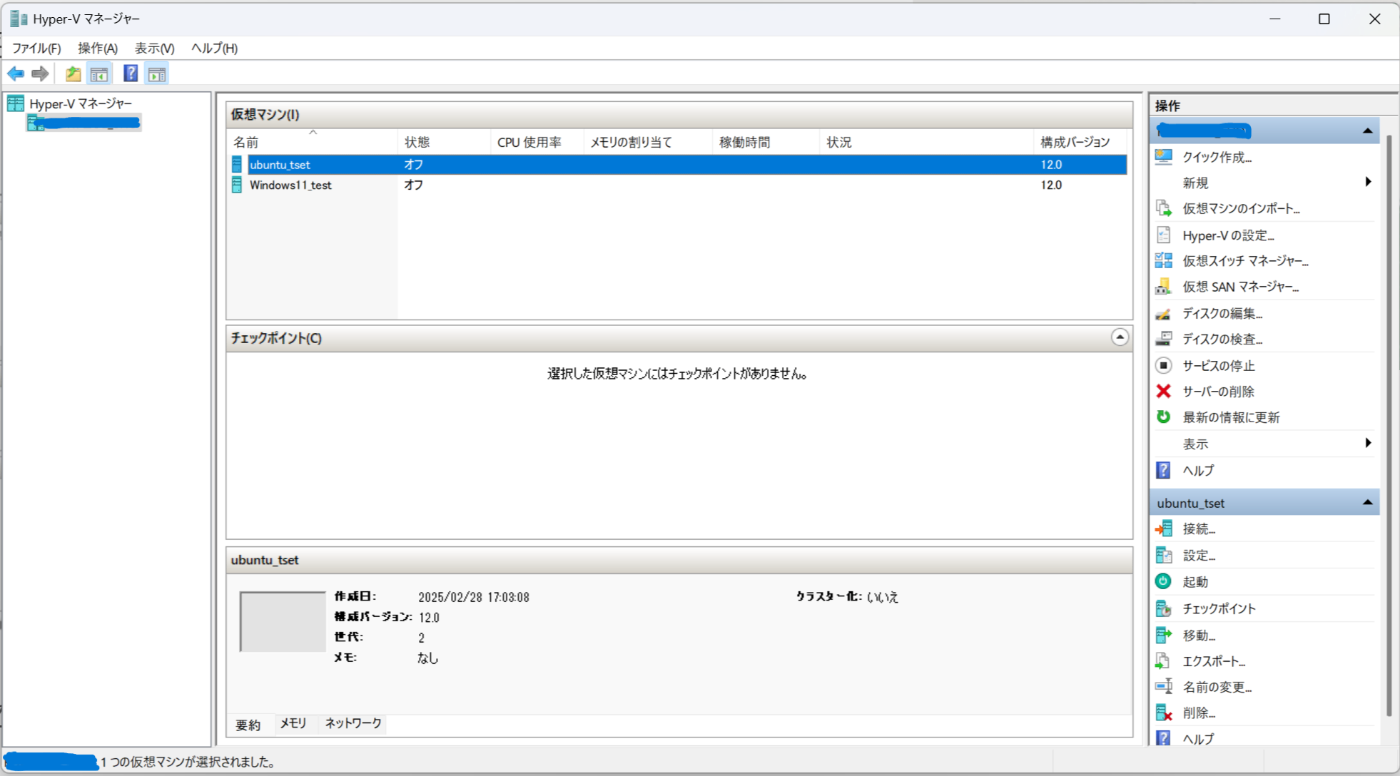1400x776 pixels.
Task: Open the 操作(A) menu
Action: (x=98, y=48)
